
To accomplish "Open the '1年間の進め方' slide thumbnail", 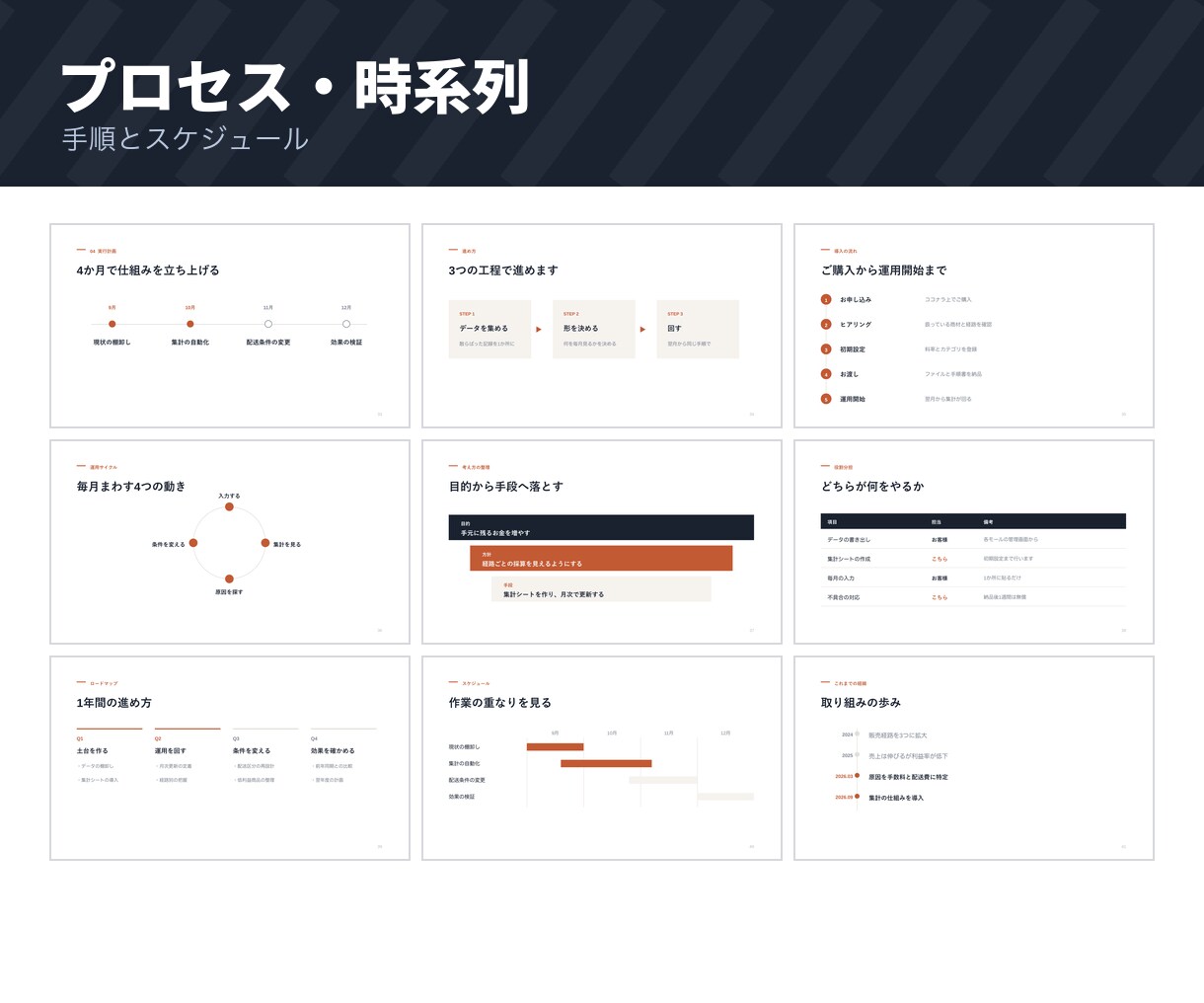I will point(230,758).
